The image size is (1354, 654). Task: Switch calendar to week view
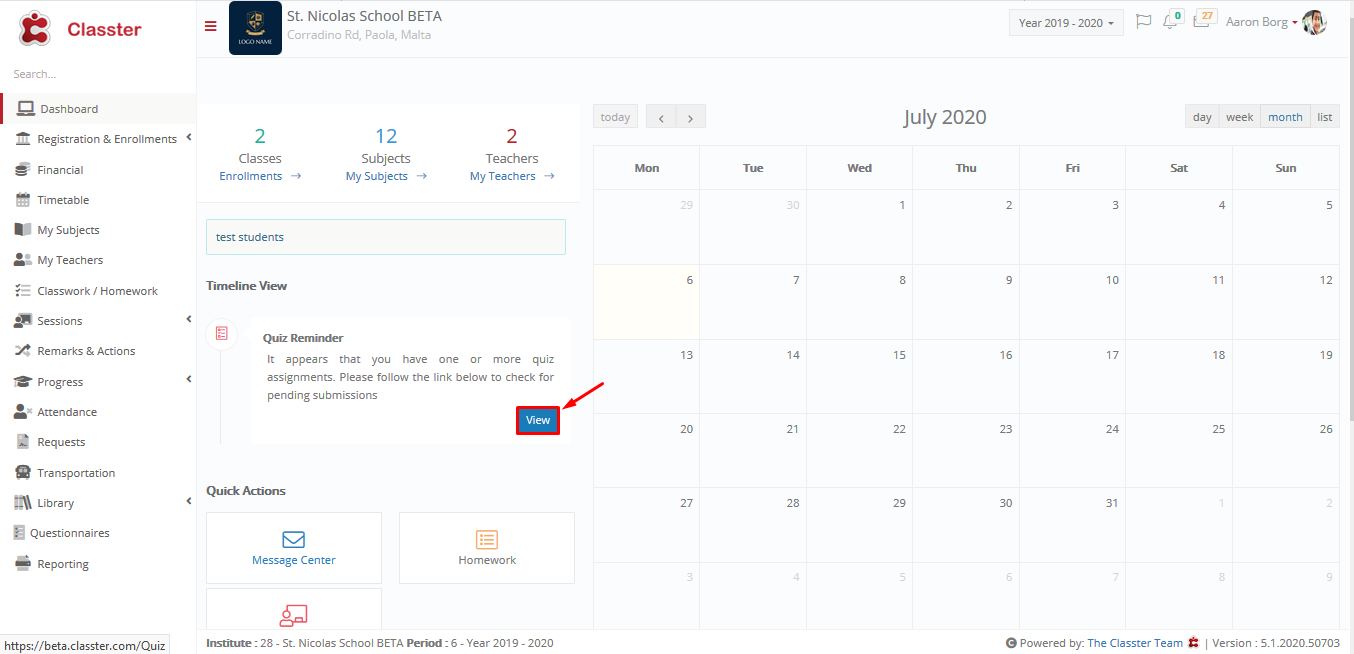pos(1240,117)
